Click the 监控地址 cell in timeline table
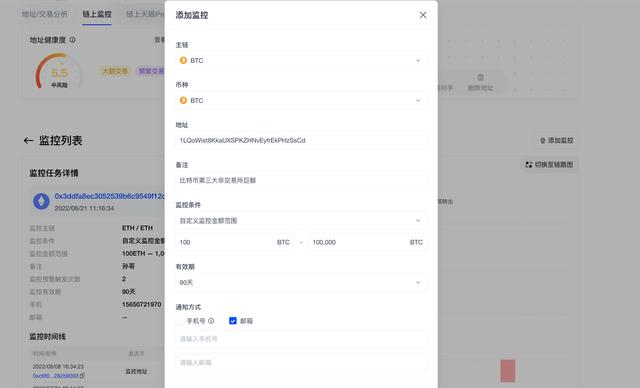This screenshot has height=388, width=640. 136,372
